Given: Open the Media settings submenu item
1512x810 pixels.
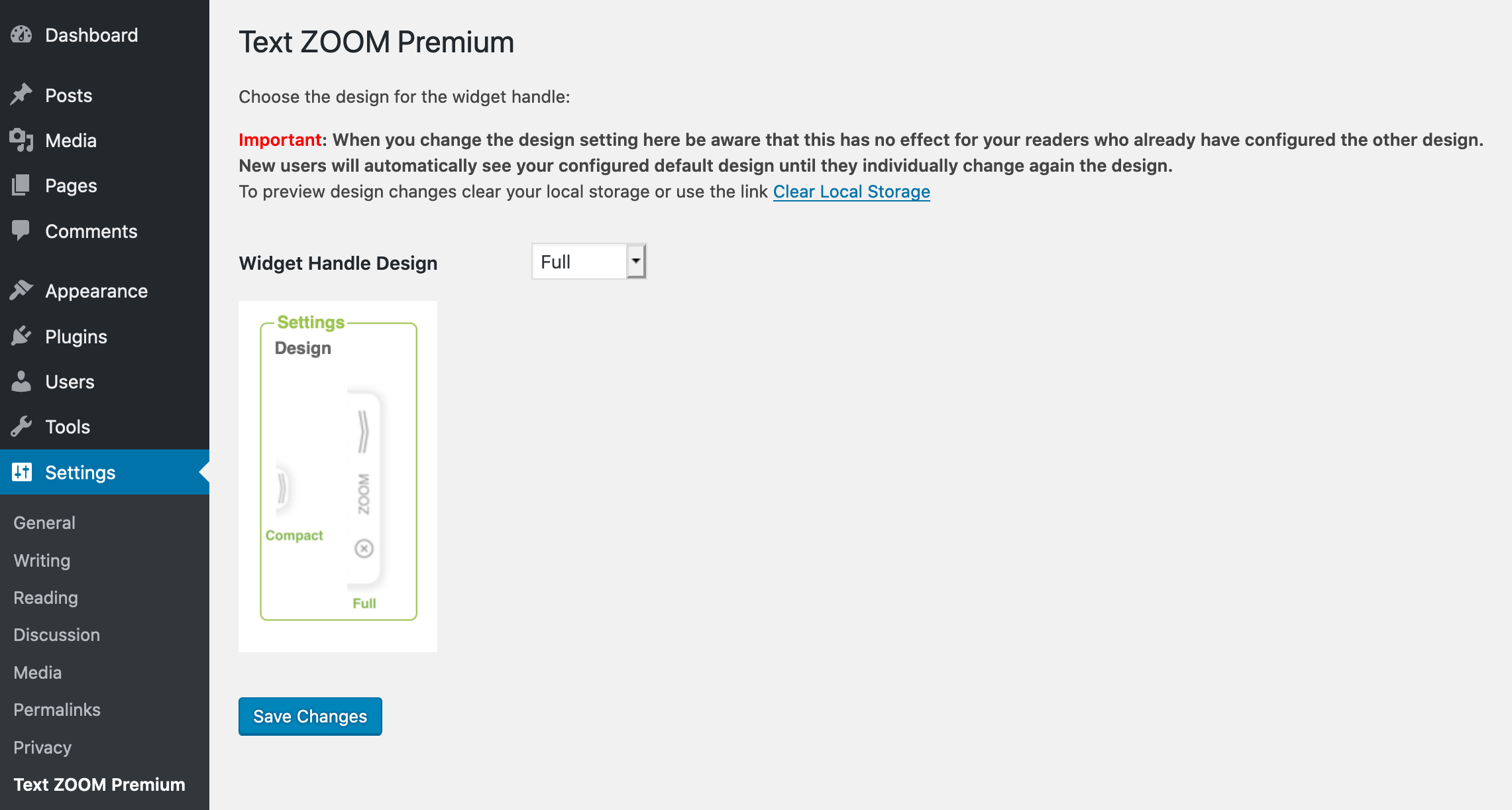Looking at the screenshot, I should point(38,672).
